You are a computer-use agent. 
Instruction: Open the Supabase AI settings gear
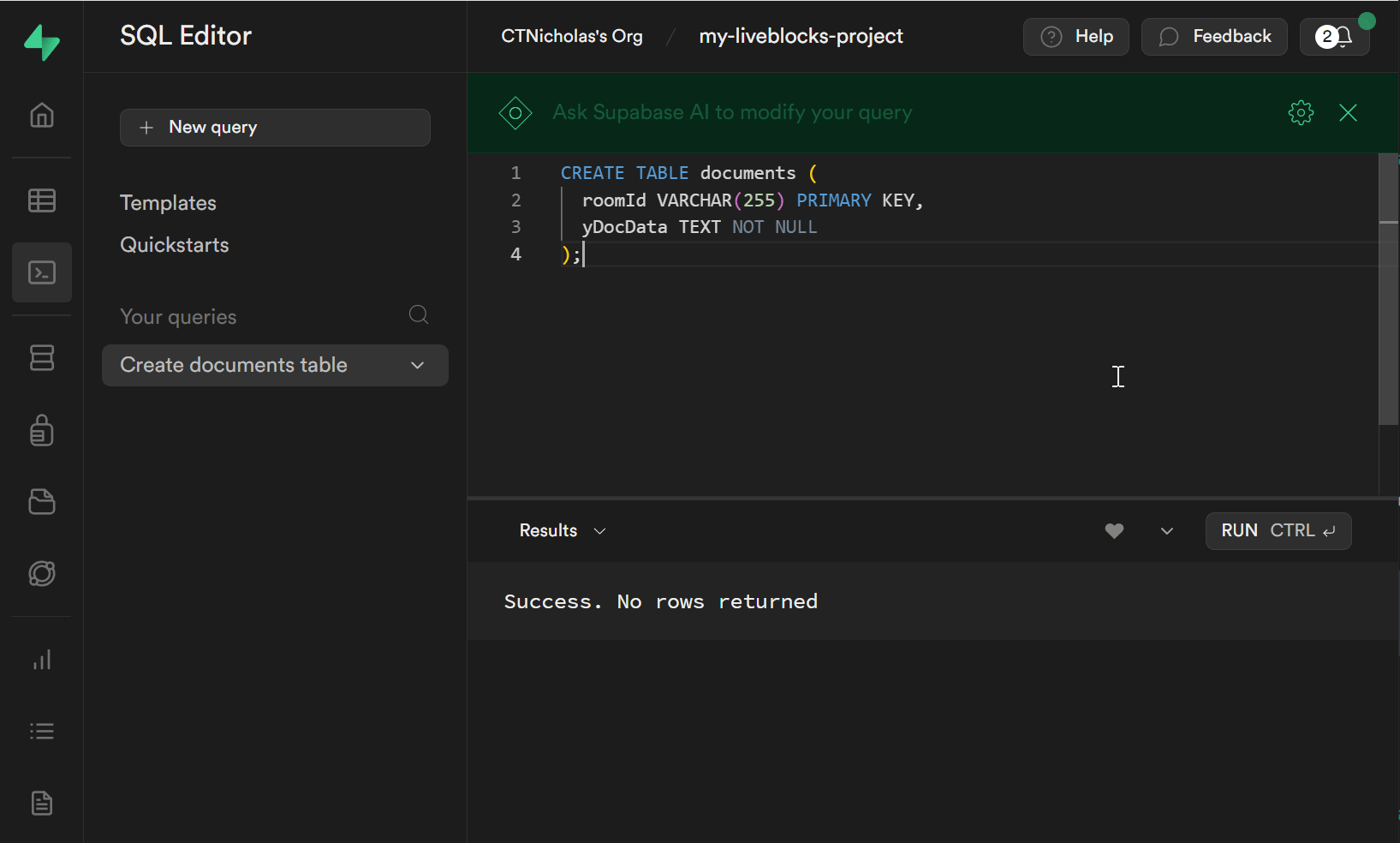1301,112
